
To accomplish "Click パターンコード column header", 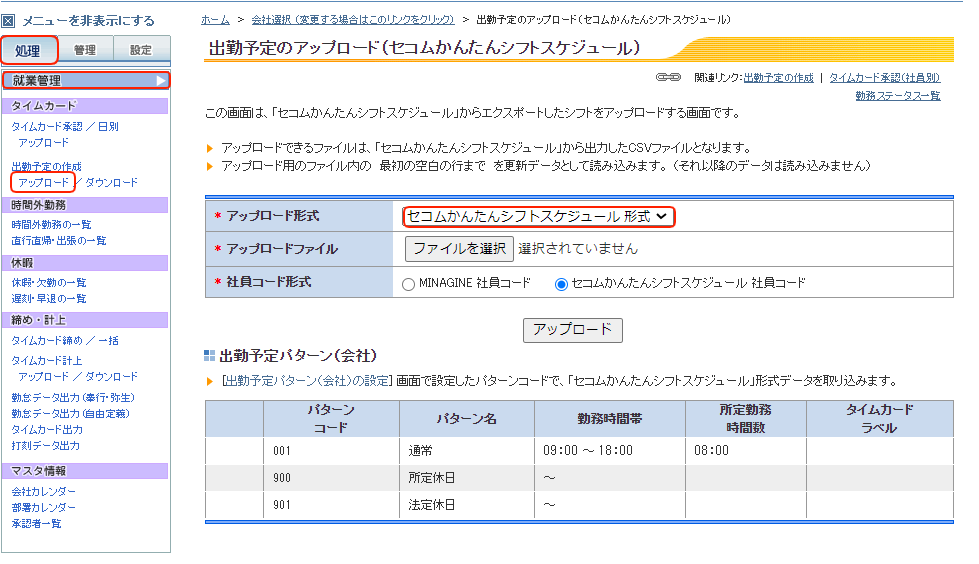I will [x=332, y=418].
